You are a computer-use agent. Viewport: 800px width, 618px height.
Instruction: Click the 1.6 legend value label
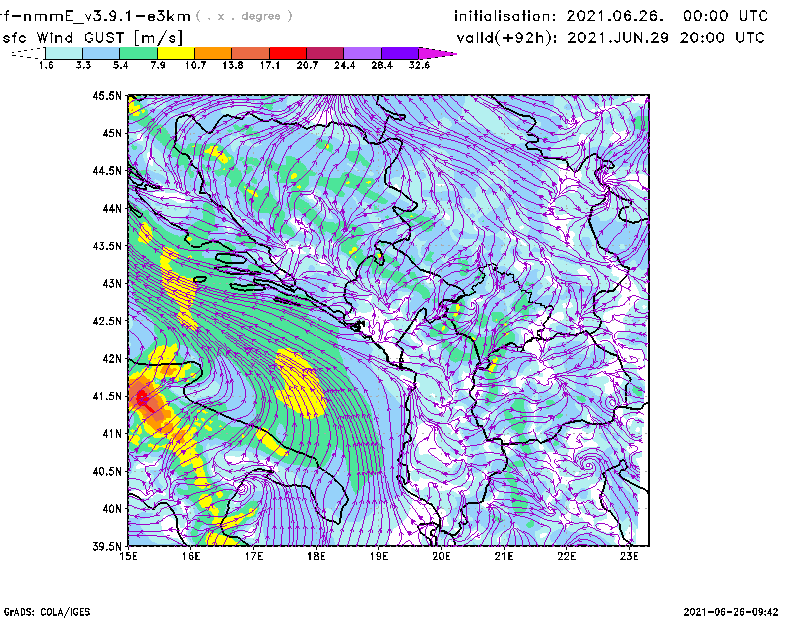click(46, 65)
